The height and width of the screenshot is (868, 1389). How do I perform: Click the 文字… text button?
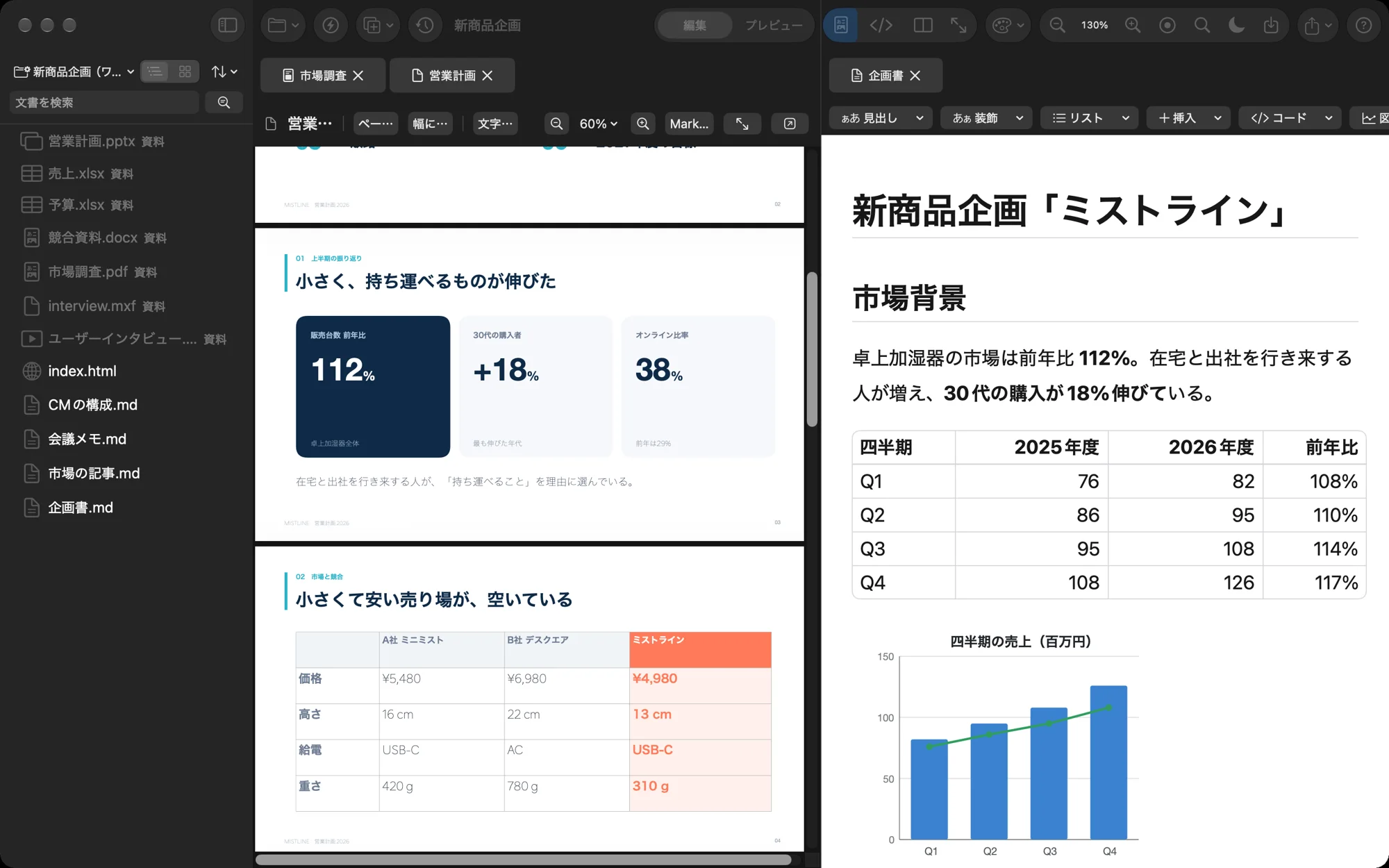click(495, 124)
